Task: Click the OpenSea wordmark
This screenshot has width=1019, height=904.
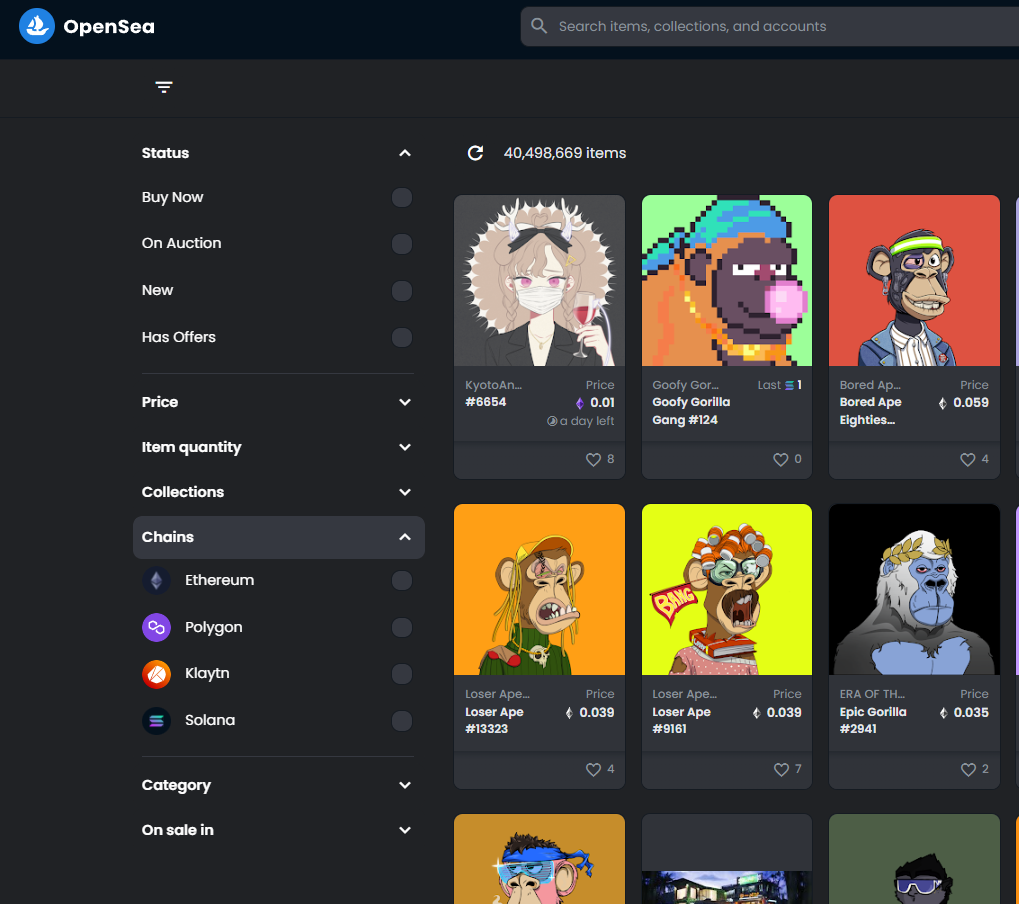Action: [109, 27]
